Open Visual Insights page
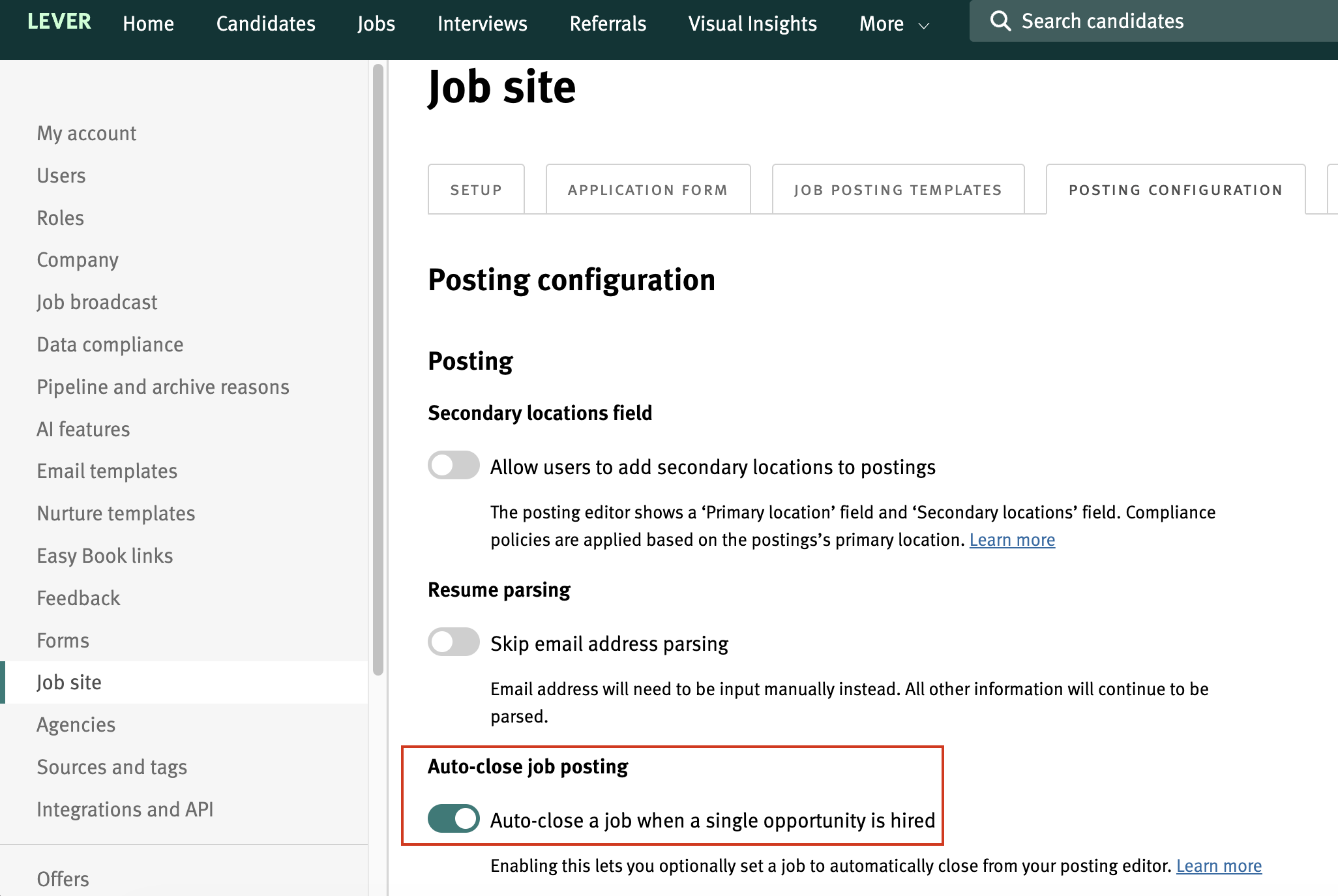 coord(752,23)
